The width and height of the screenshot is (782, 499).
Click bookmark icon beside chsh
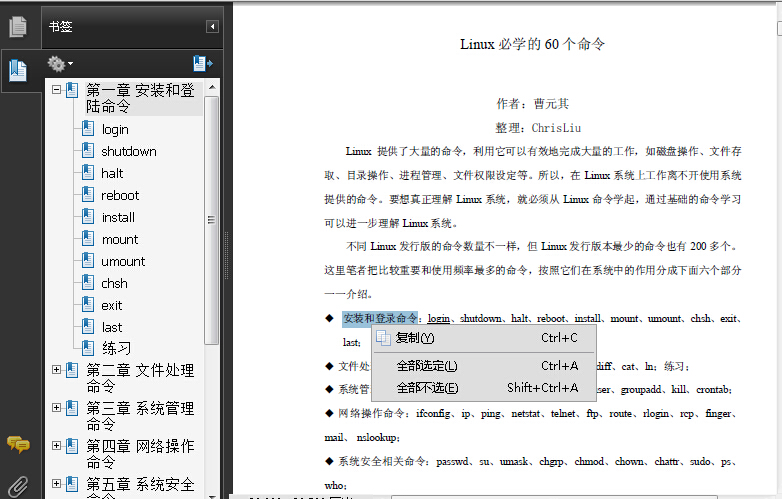88,282
